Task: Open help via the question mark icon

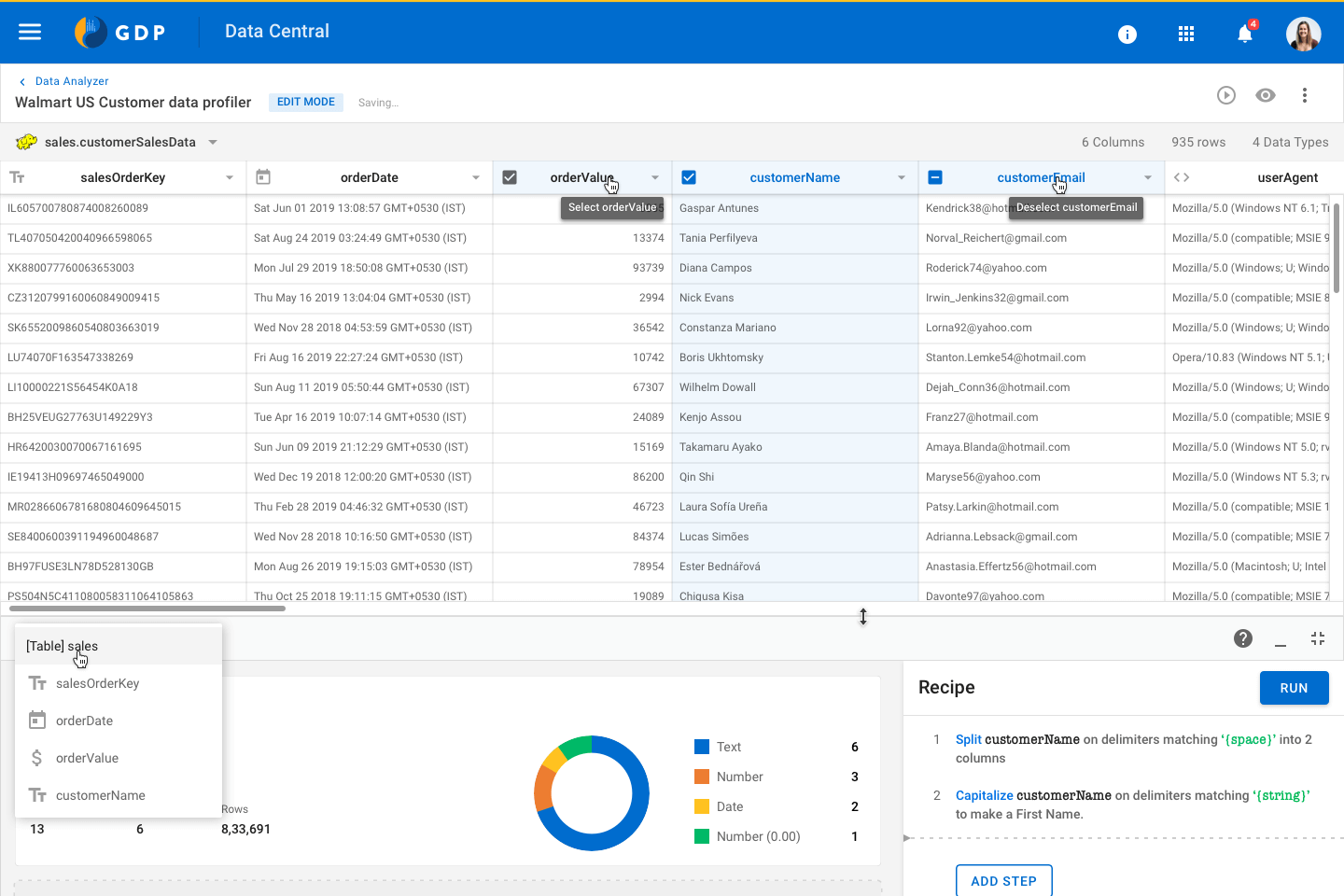Action: click(1243, 638)
